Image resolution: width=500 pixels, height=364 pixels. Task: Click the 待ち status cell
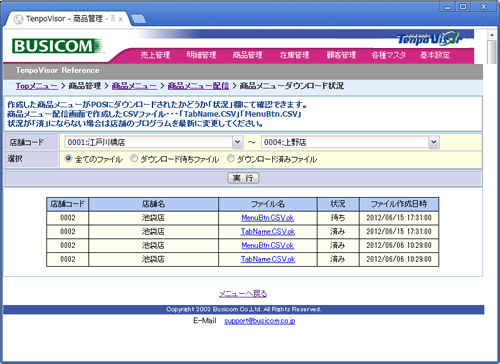(x=338, y=218)
